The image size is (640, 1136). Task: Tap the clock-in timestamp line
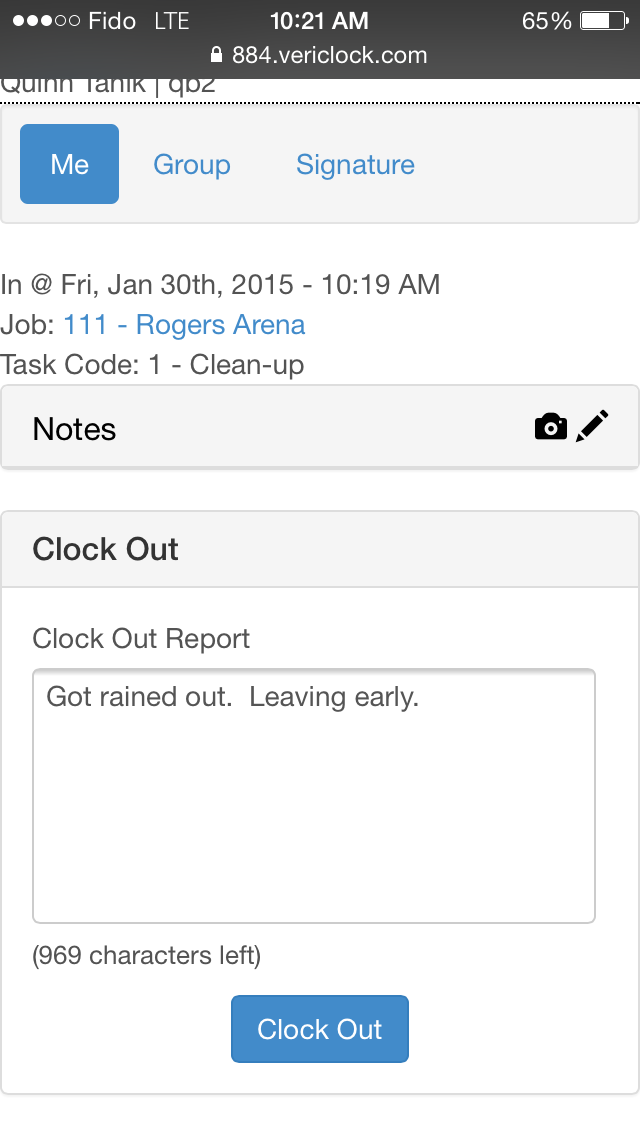coord(220,285)
